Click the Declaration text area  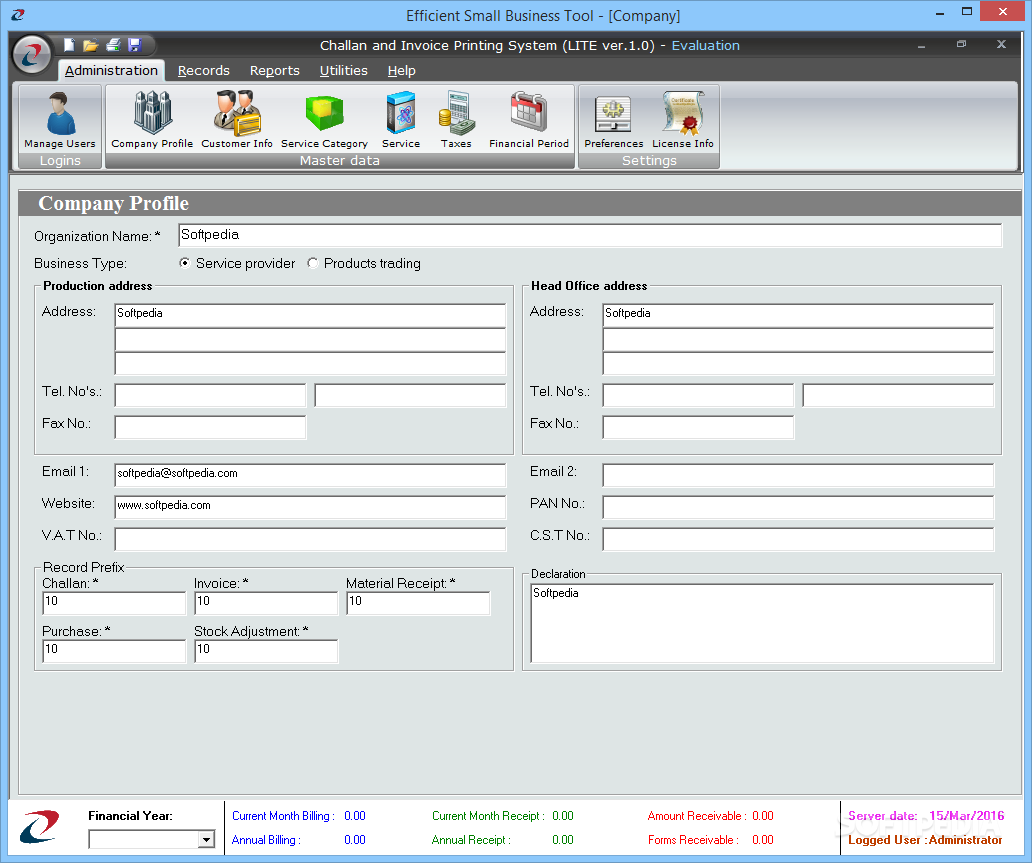coord(762,623)
